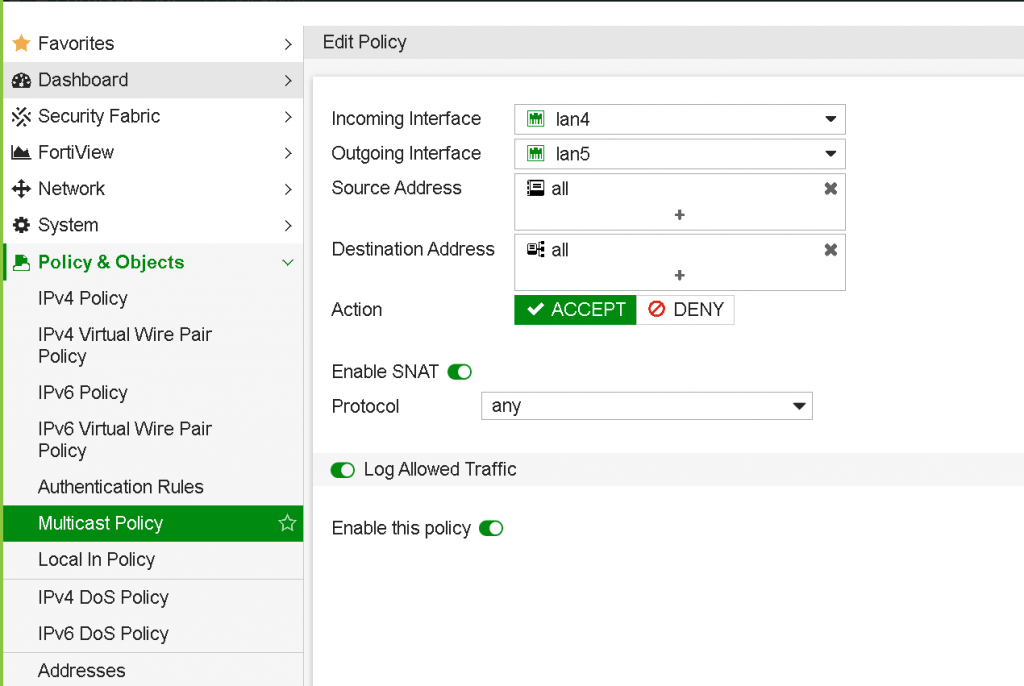Add a destination address with plus
The width and height of the screenshot is (1024, 686).
pos(679,275)
